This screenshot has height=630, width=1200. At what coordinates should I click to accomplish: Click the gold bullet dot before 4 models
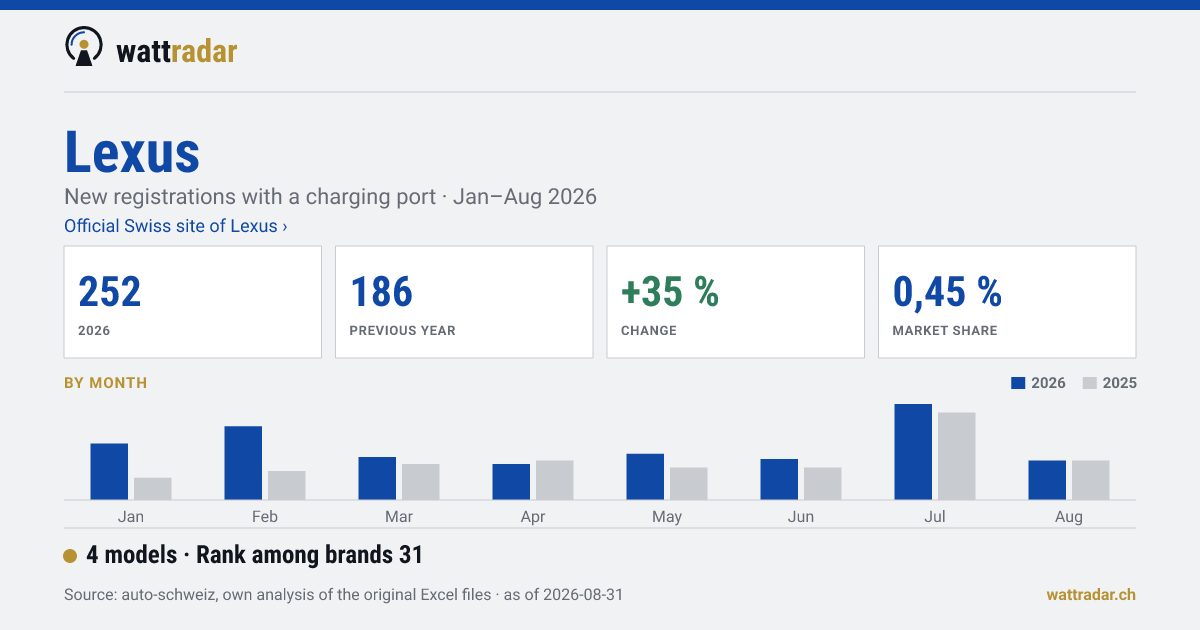[70, 556]
